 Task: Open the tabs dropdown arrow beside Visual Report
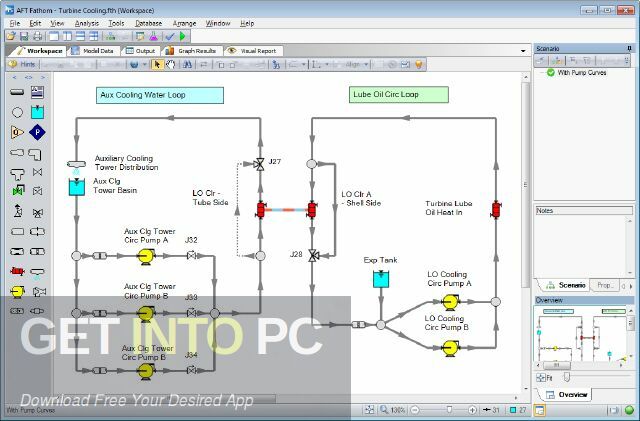pyautogui.click(x=523, y=51)
